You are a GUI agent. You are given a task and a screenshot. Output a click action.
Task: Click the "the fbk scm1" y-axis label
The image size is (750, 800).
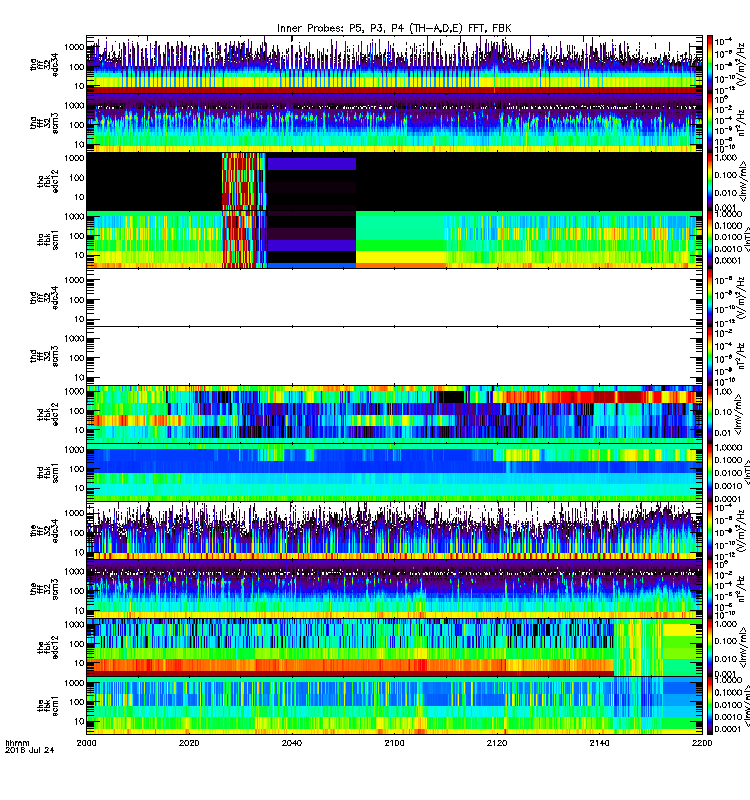tap(48, 706)
